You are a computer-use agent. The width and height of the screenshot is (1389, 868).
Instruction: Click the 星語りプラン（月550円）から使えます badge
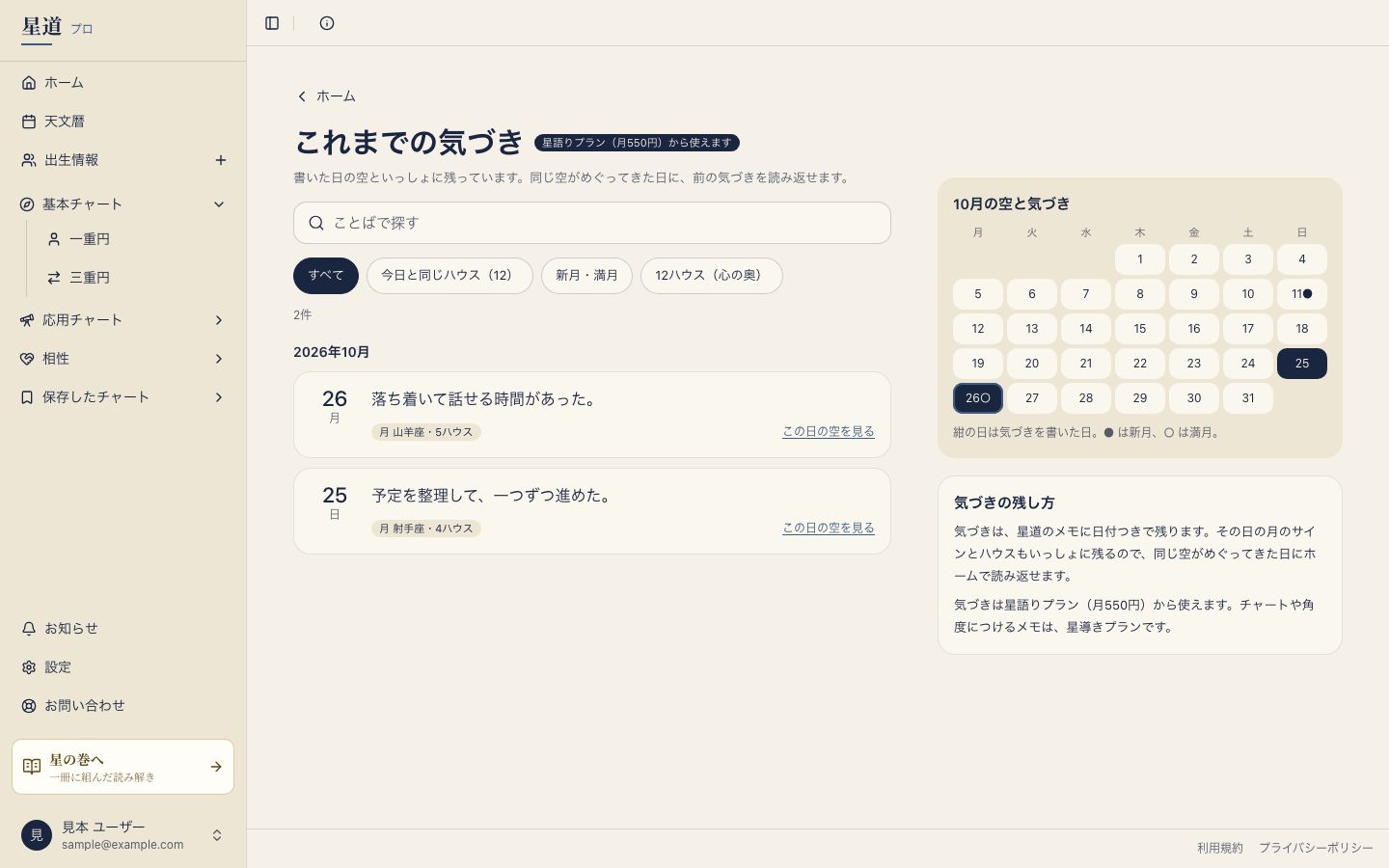(637, 143)
